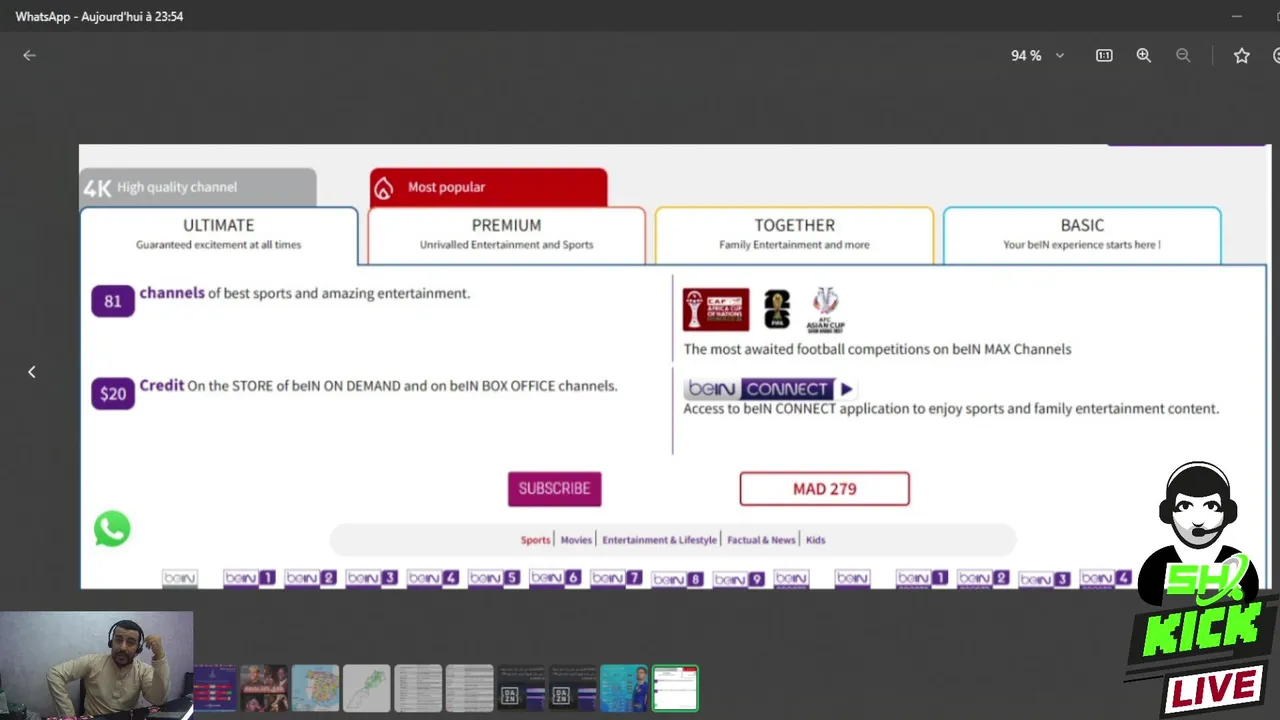Viewport: 1280px width, 720px height.
Task: Open the Spain map thumbnail
Action: [x=315, y=688]
